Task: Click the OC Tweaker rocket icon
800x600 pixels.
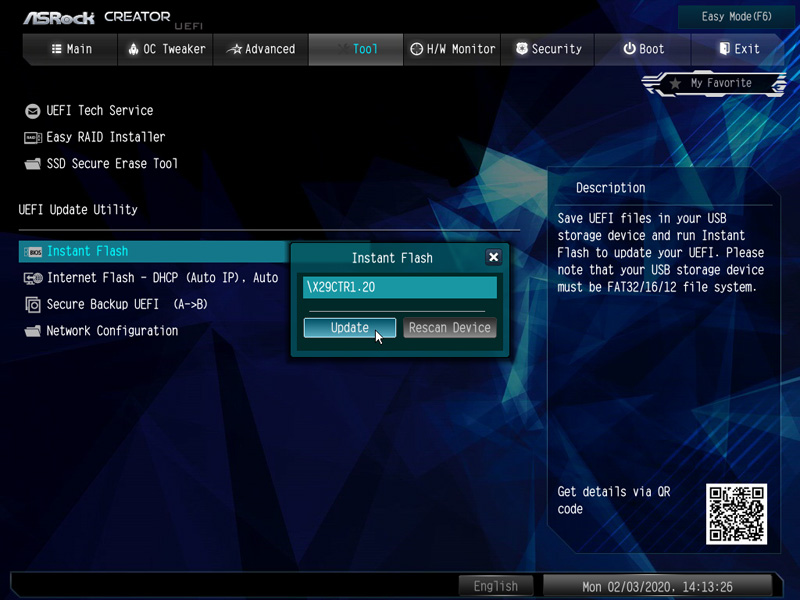Action: (134, 49)
